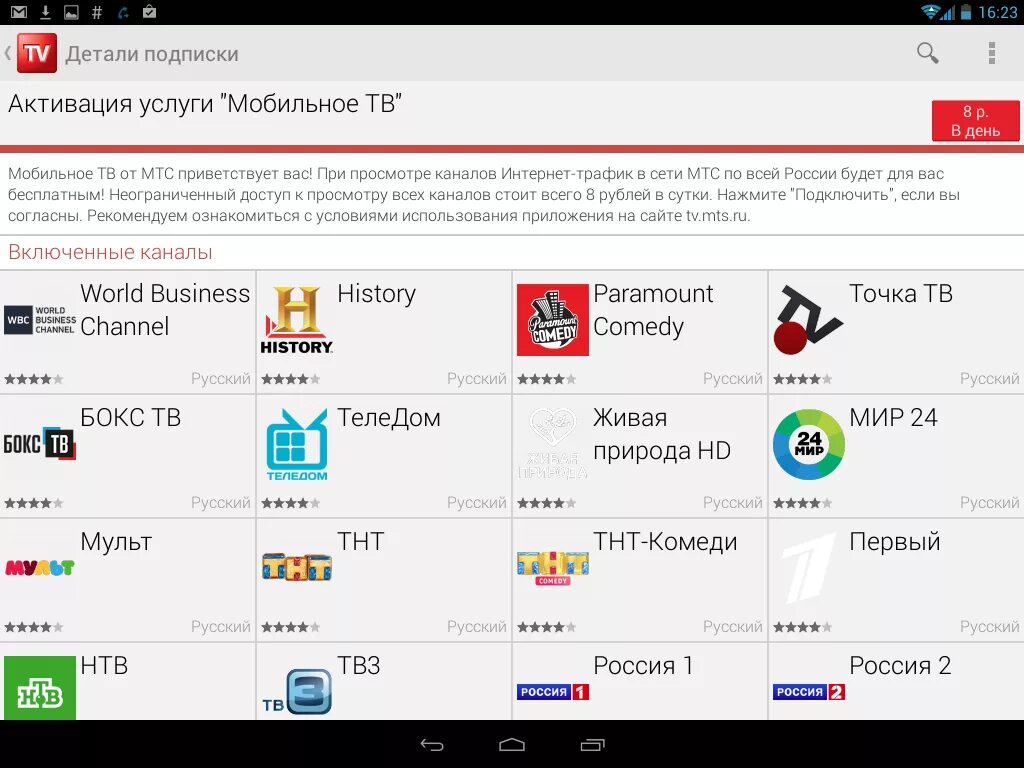Image resolution: width=1024 pixels, height=768 pixels.
Task: Tap Русский label in Первый card
Action: tap(989, 627)
